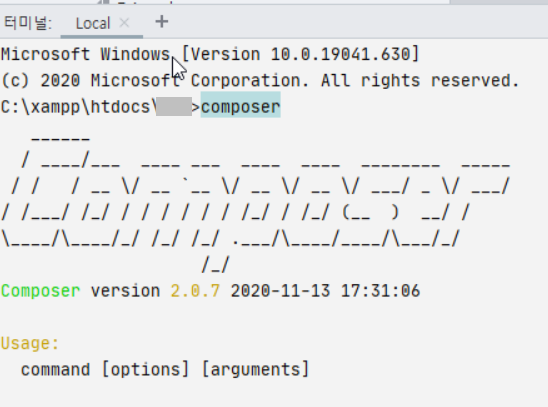Screen dimensions: 548x407
Task: Click the Microsoft Corporation copyright line
Action: click(x=260, y=81)
